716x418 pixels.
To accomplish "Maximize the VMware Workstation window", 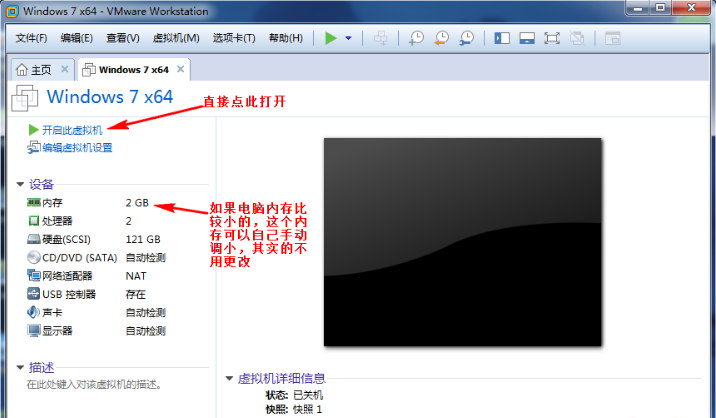I will (x=660, y=8).
